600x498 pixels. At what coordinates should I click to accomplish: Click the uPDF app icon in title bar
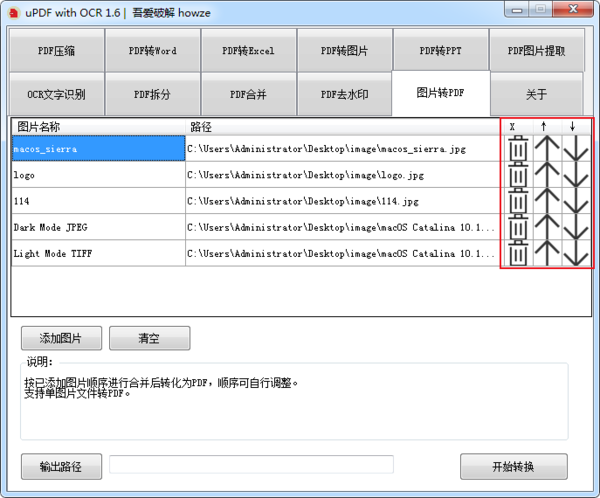(x=14, y=13)
